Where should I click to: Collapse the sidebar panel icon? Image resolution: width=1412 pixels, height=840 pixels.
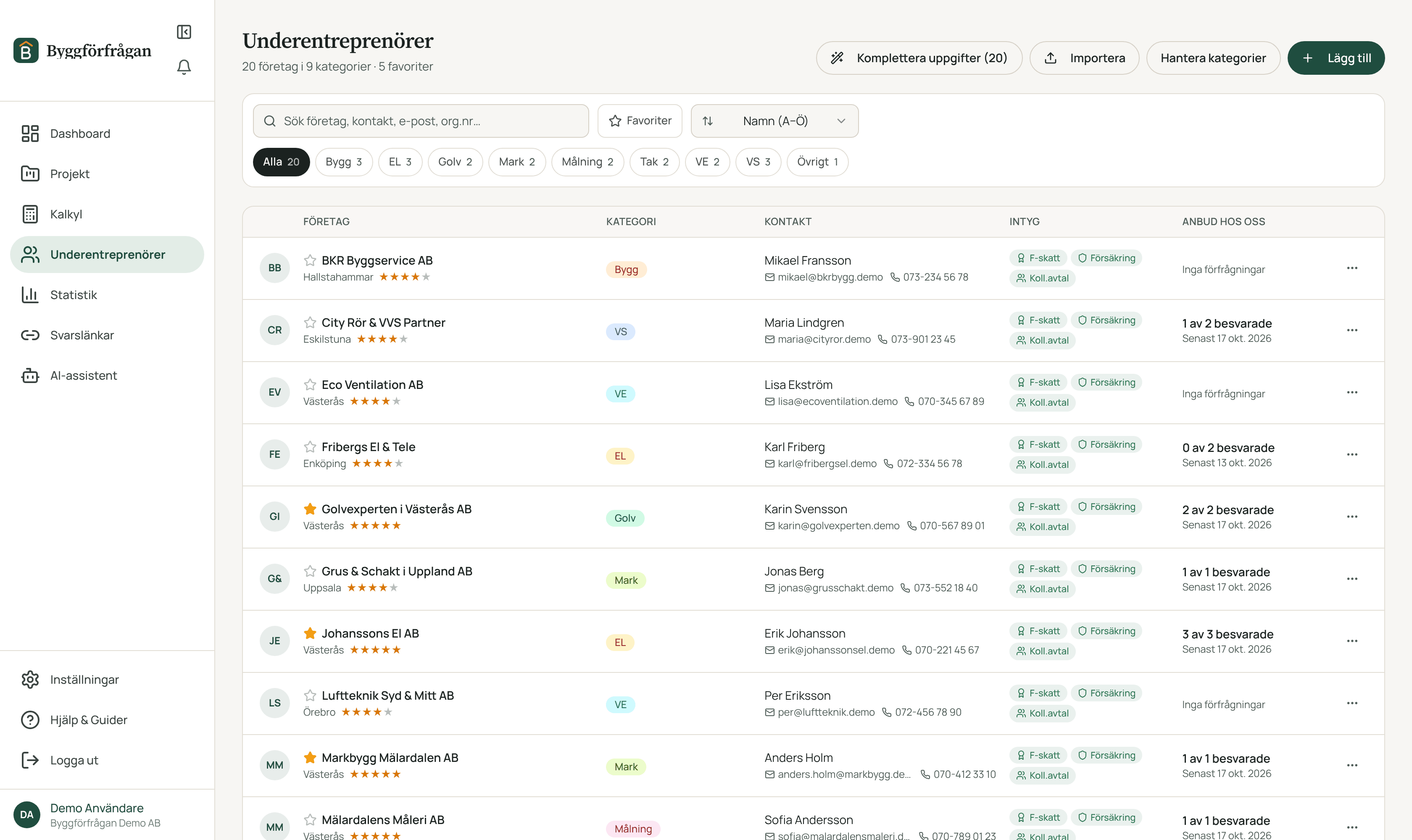click(184, 31)
